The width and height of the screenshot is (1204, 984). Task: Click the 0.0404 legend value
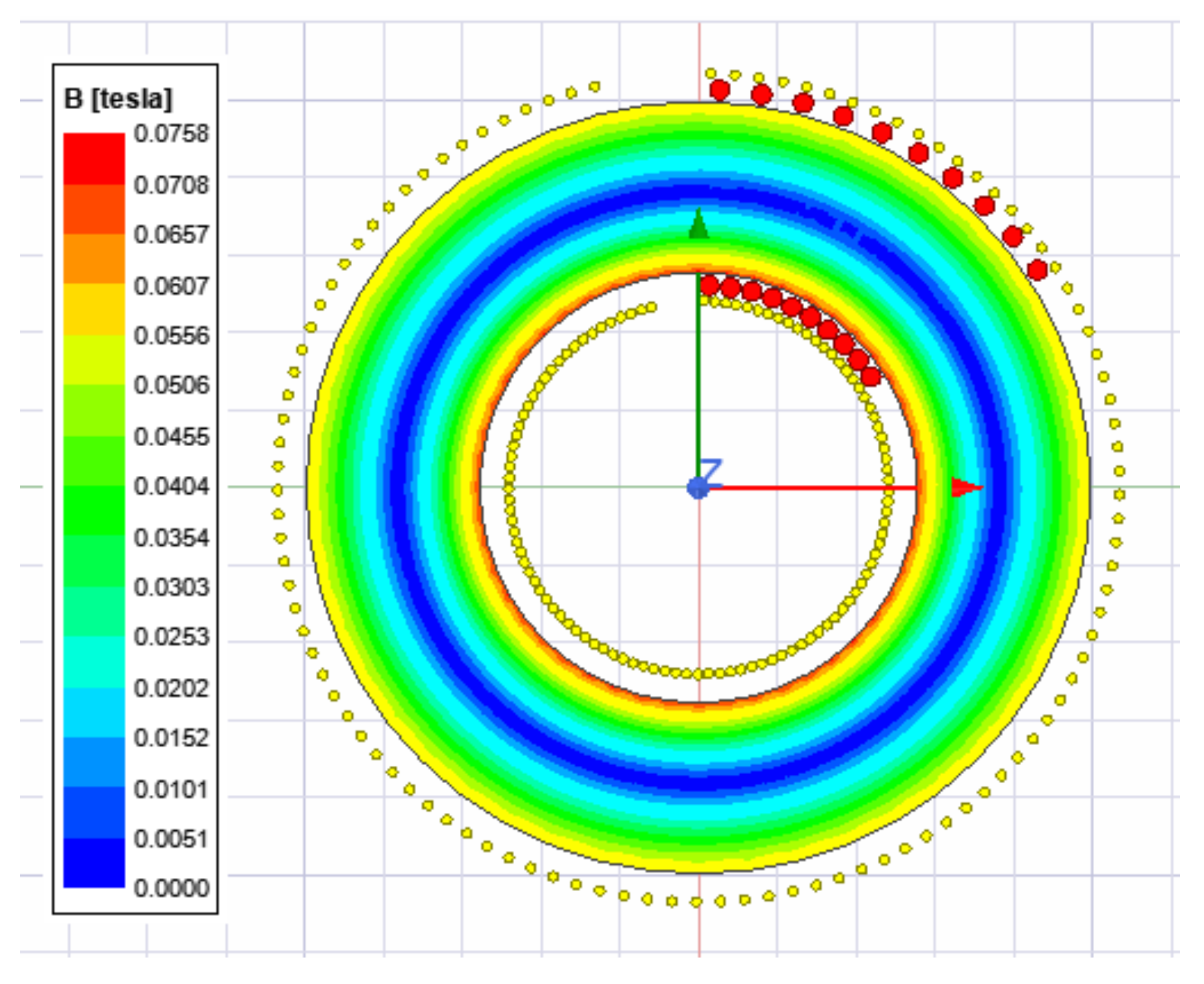pos(171,486)
